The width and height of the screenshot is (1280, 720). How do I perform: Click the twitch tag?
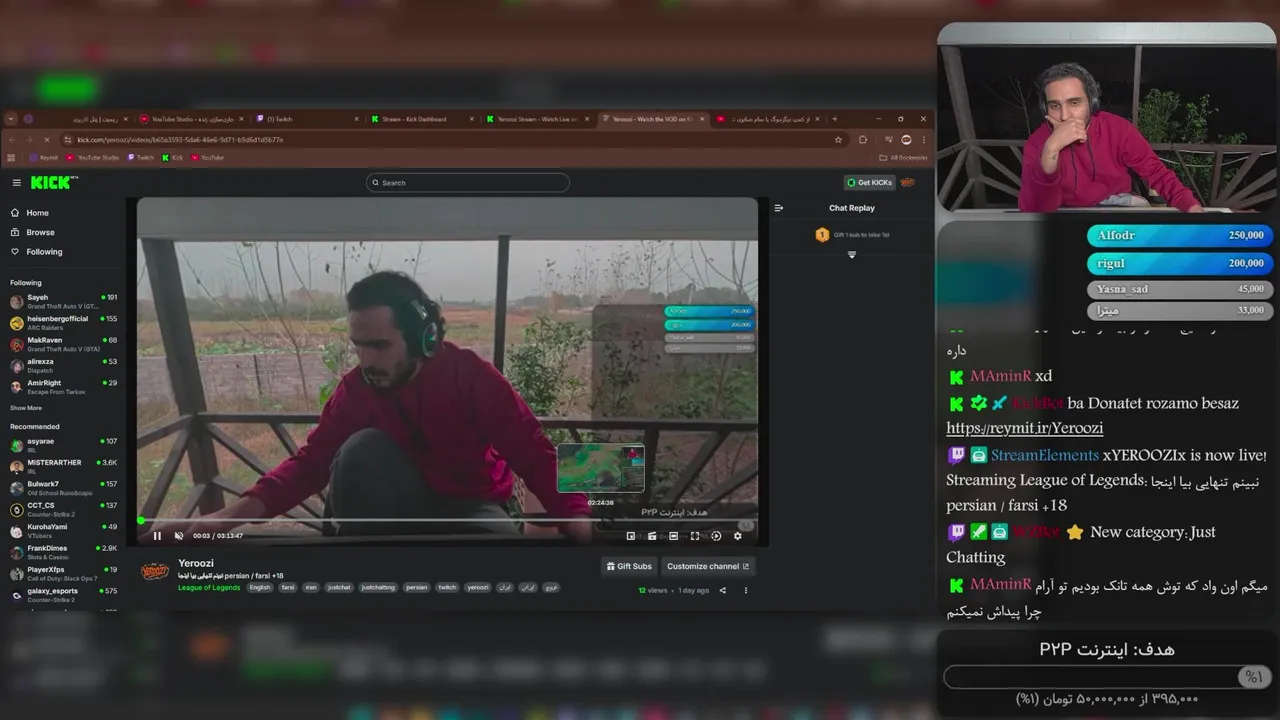[447, 588]
